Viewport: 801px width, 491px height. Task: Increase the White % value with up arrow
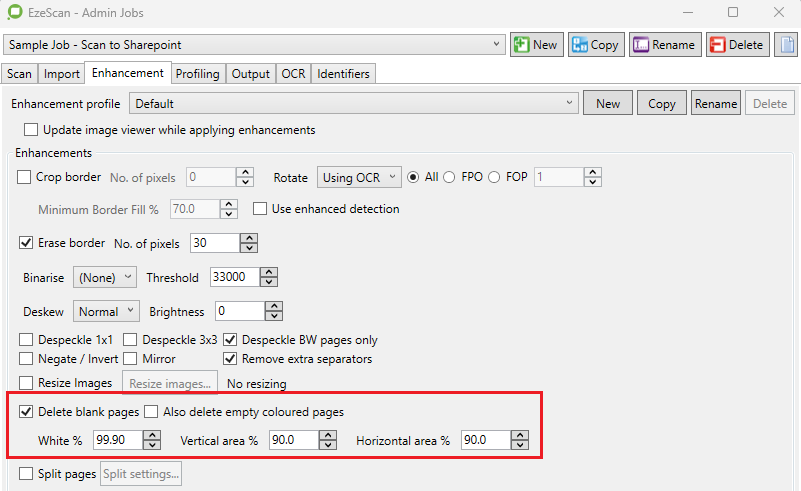(x=152, y=435)
